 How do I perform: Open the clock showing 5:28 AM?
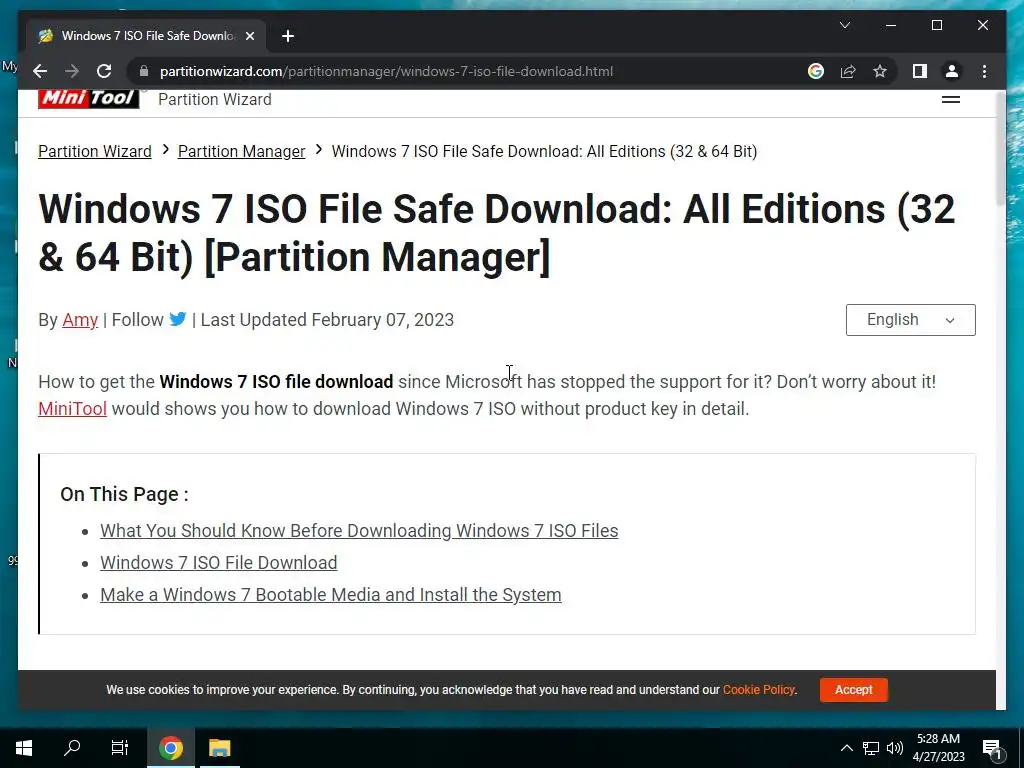(938, 748)
